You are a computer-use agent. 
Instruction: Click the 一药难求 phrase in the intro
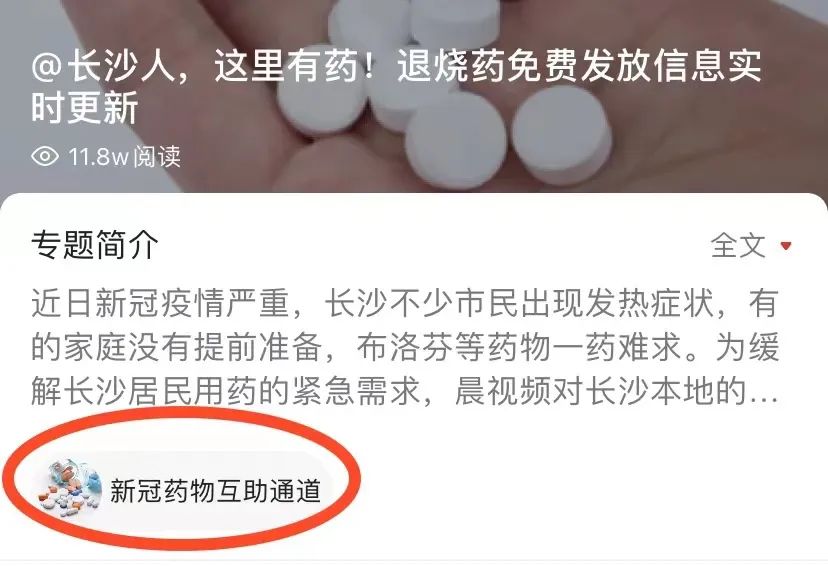point(616,347)
